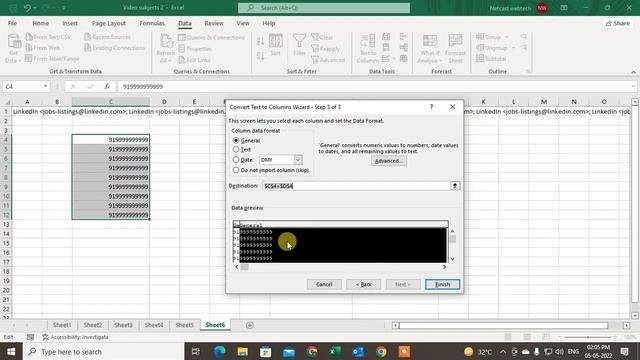Viewport: 640px width, 360px height.
Task: Select the General column data format
Action: tap(236, 140)
